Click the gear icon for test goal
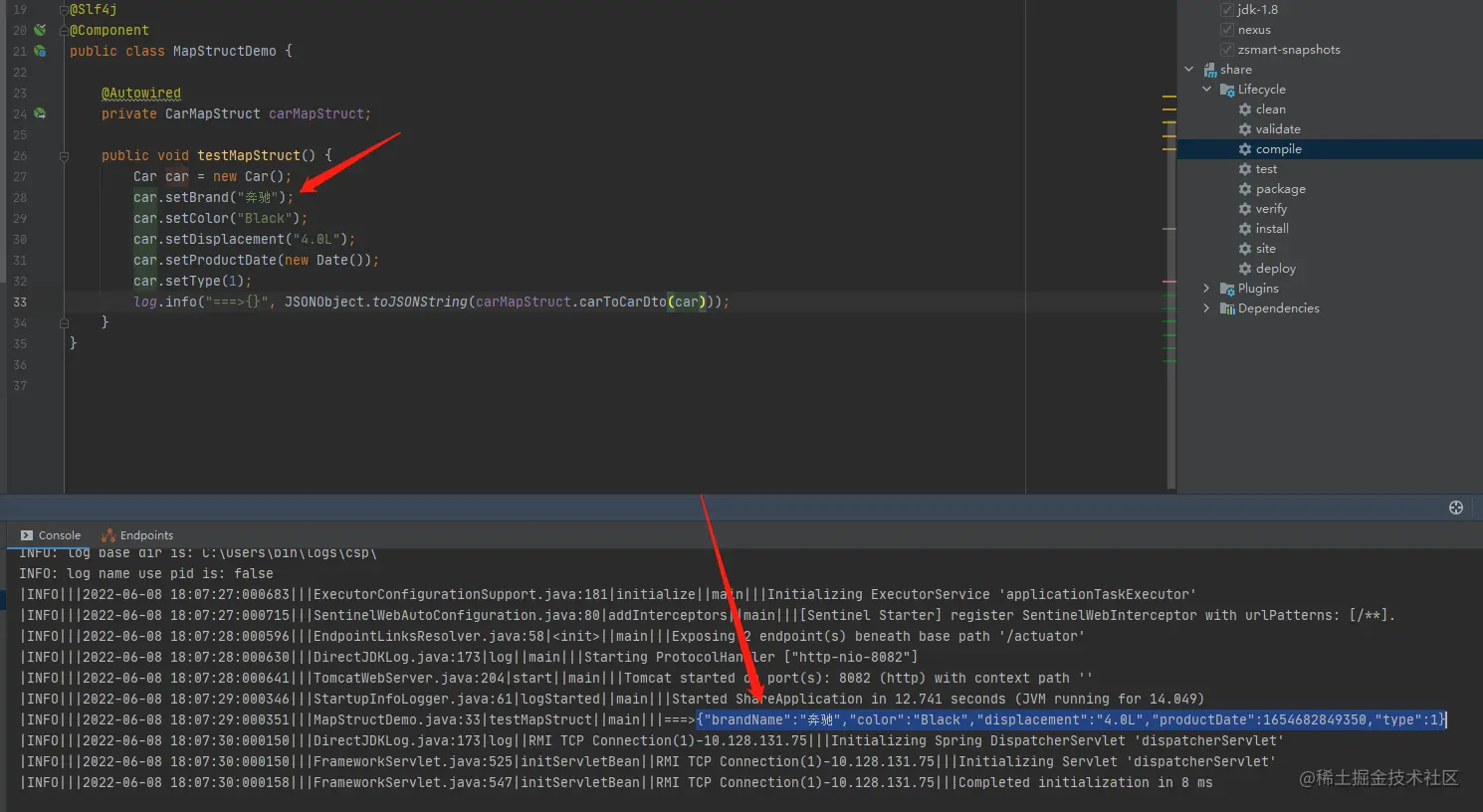The height and width of the screenshot is (812, 1483). pyautogui.click(x=1245, y=169)
